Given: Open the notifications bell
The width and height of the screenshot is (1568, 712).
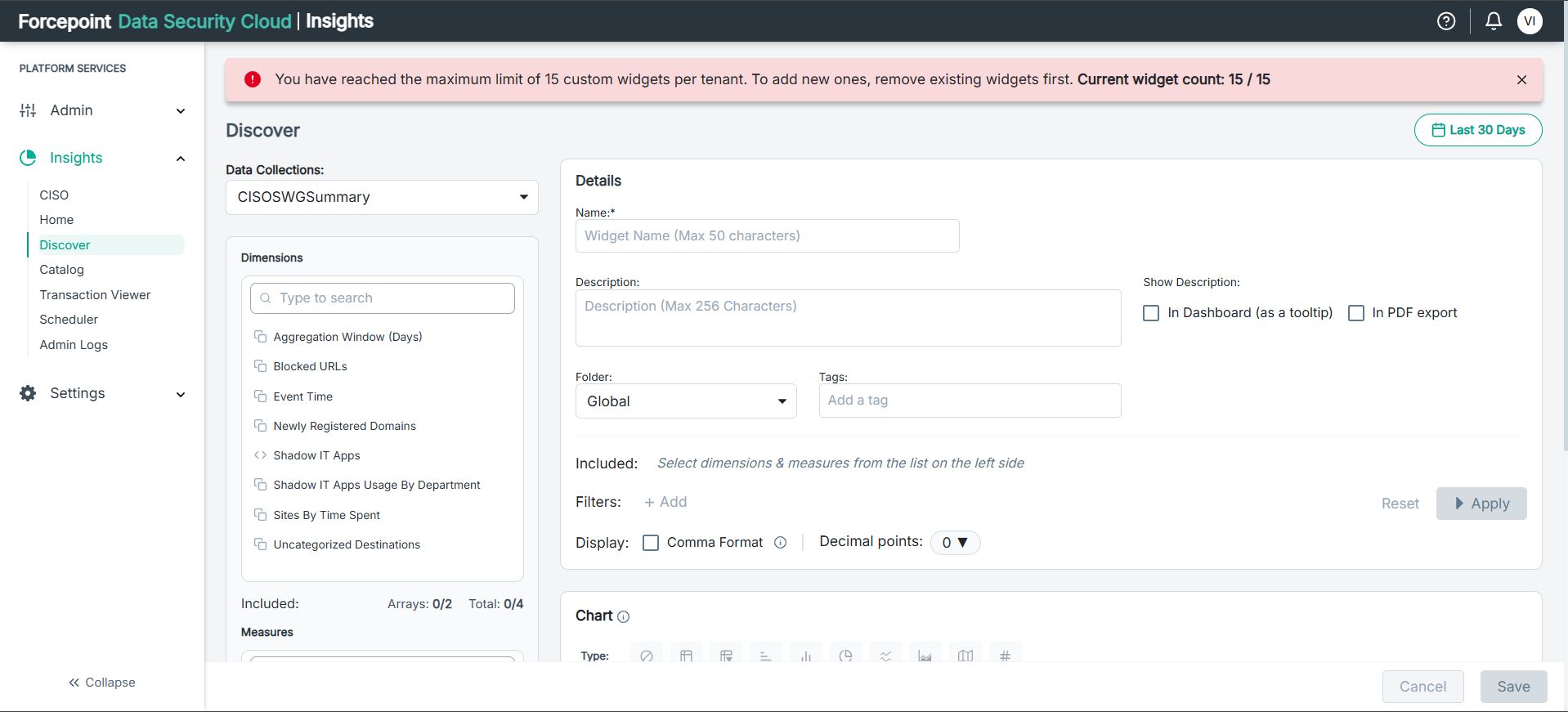Looking at the screenshot, I should click(x=1493, y=21).
